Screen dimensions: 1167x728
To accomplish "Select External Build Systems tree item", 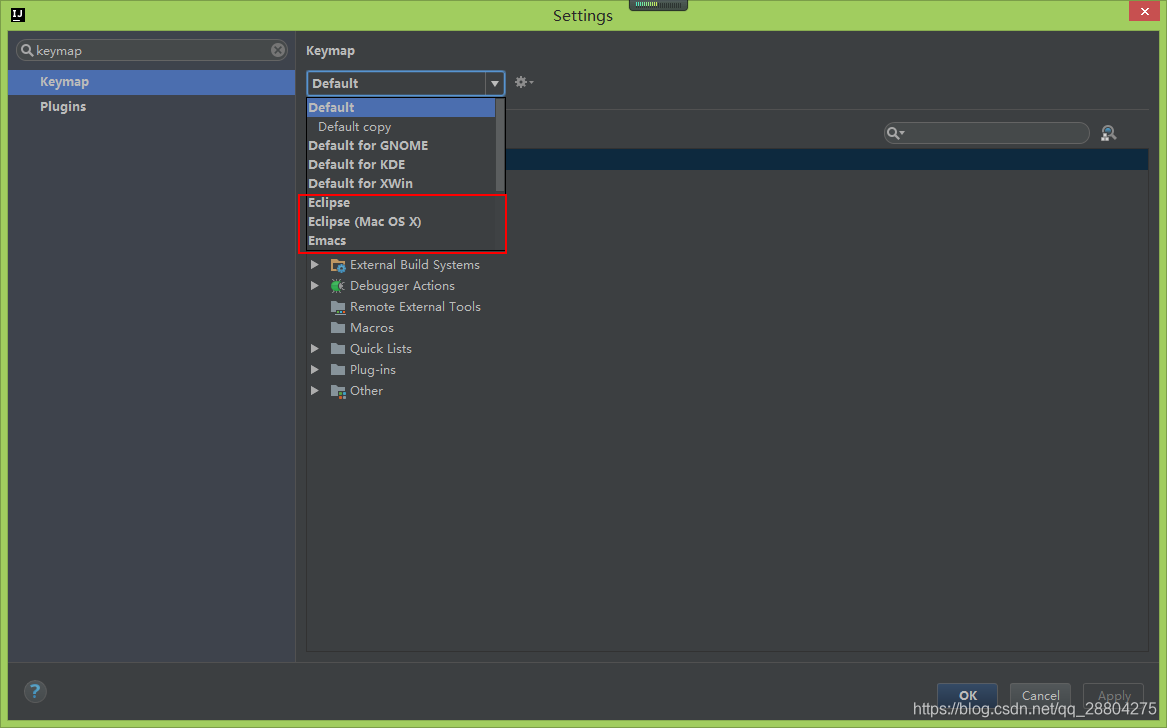I will click(x=415, y=265).
